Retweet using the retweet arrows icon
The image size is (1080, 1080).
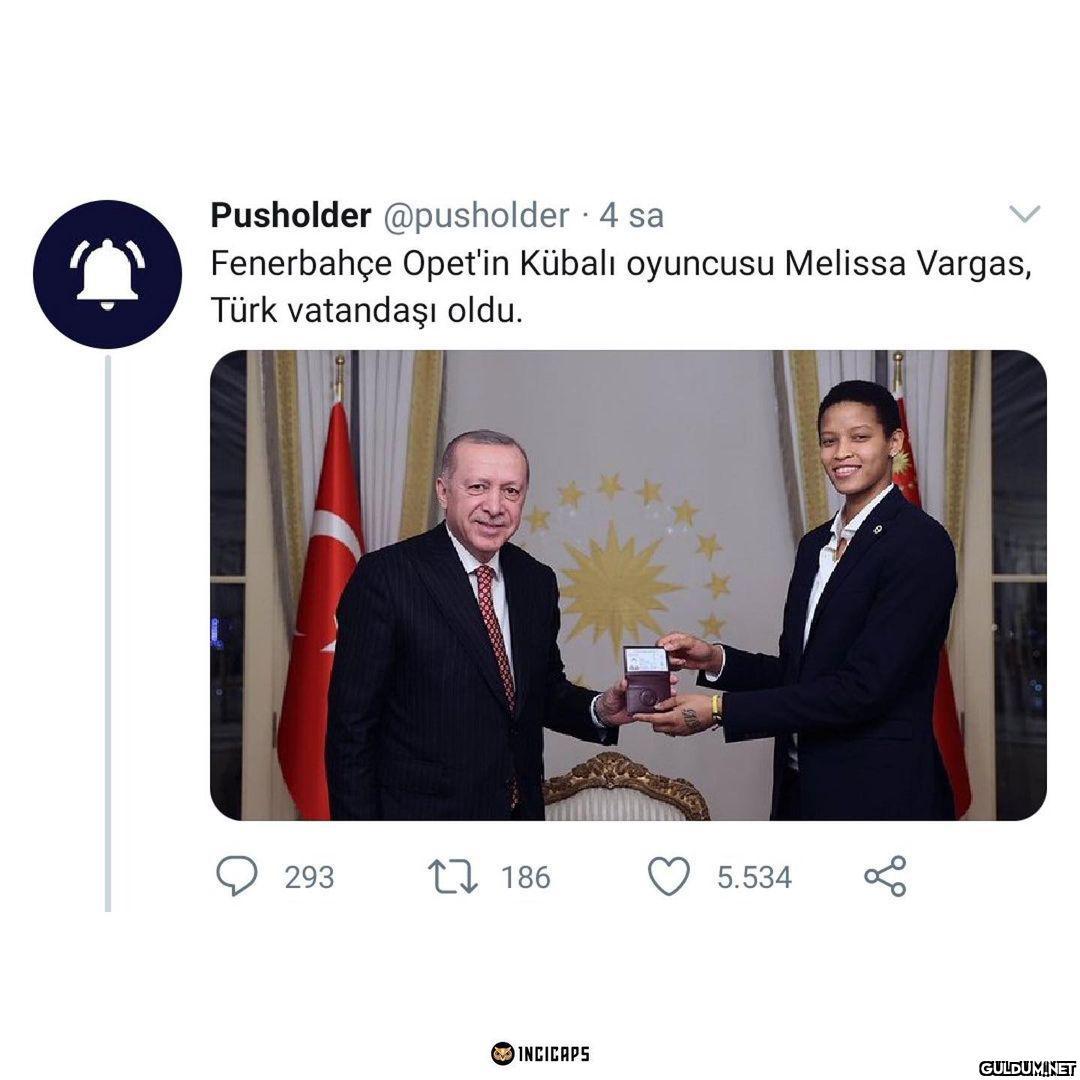453,876
